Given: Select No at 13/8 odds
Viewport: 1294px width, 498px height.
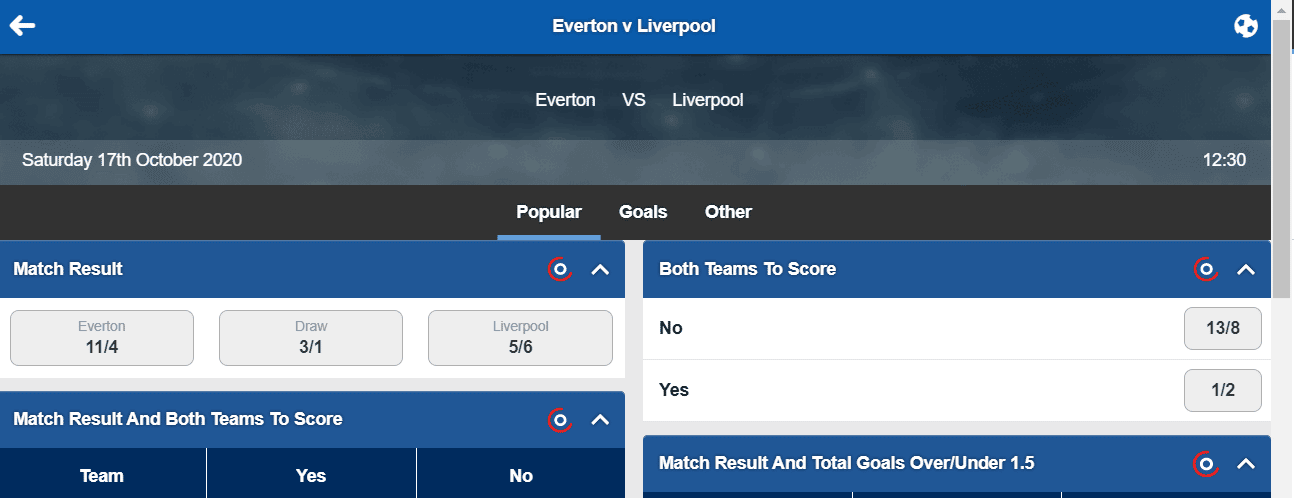Looking at the screenshot, I should [1222, 329].
